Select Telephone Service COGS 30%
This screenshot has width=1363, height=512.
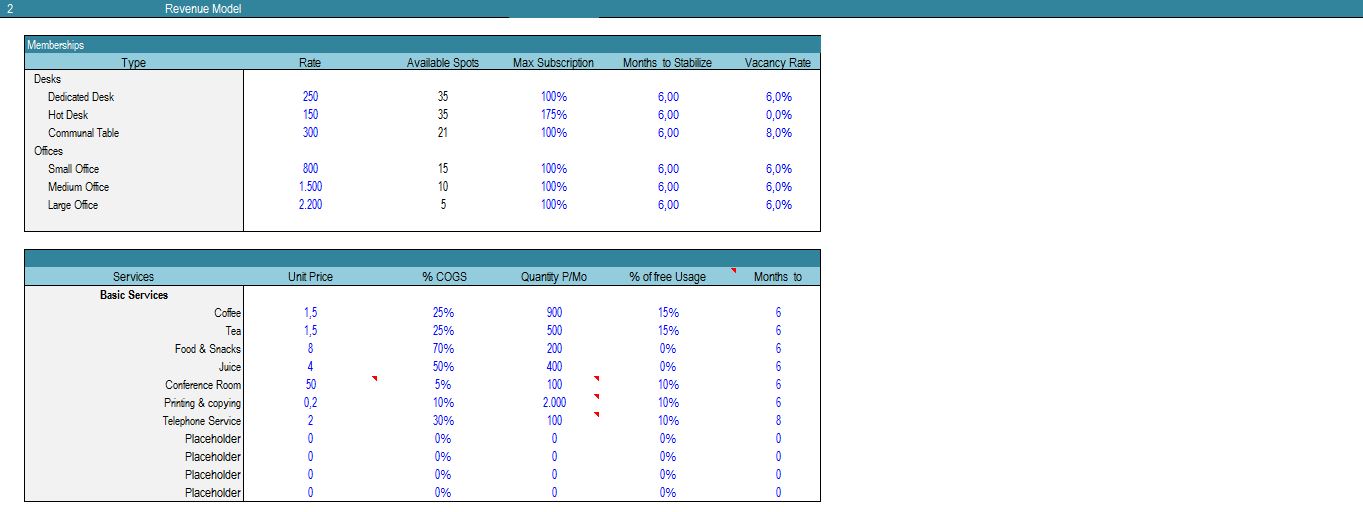(x=443, y=421)
